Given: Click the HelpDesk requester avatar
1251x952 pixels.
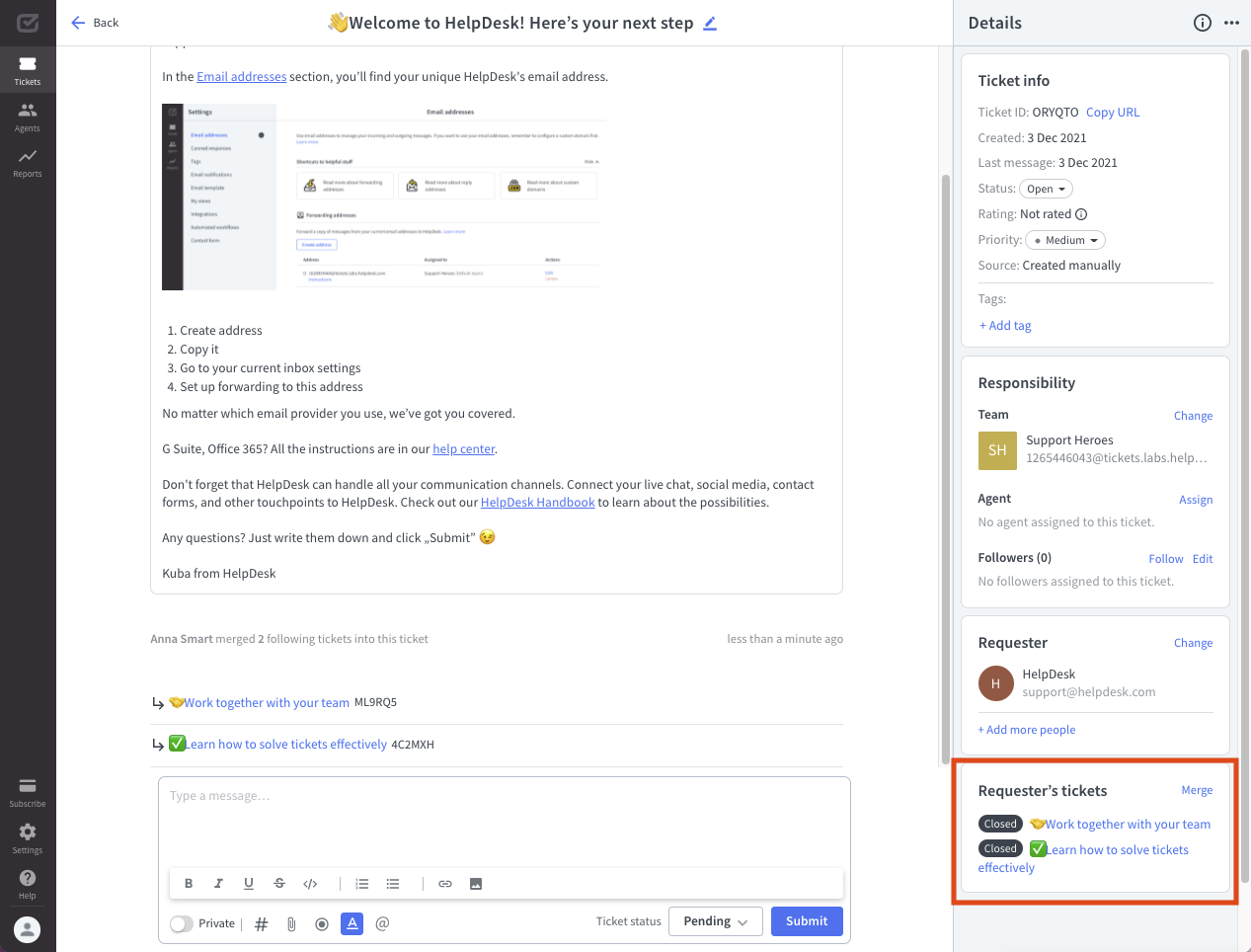Looking at the screenshot, I should click(995, 683).
